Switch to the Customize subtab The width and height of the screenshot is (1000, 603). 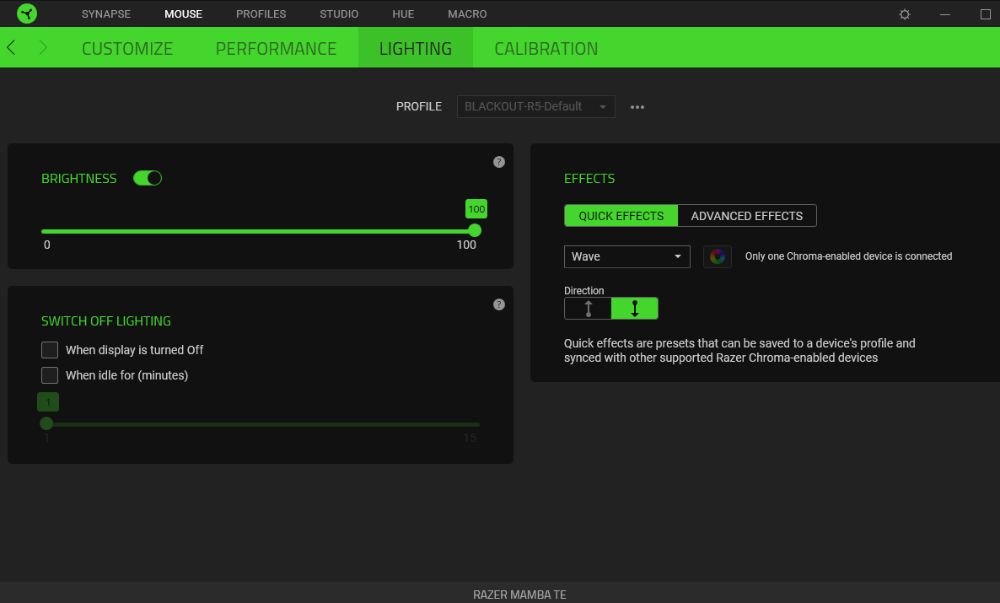127,48
